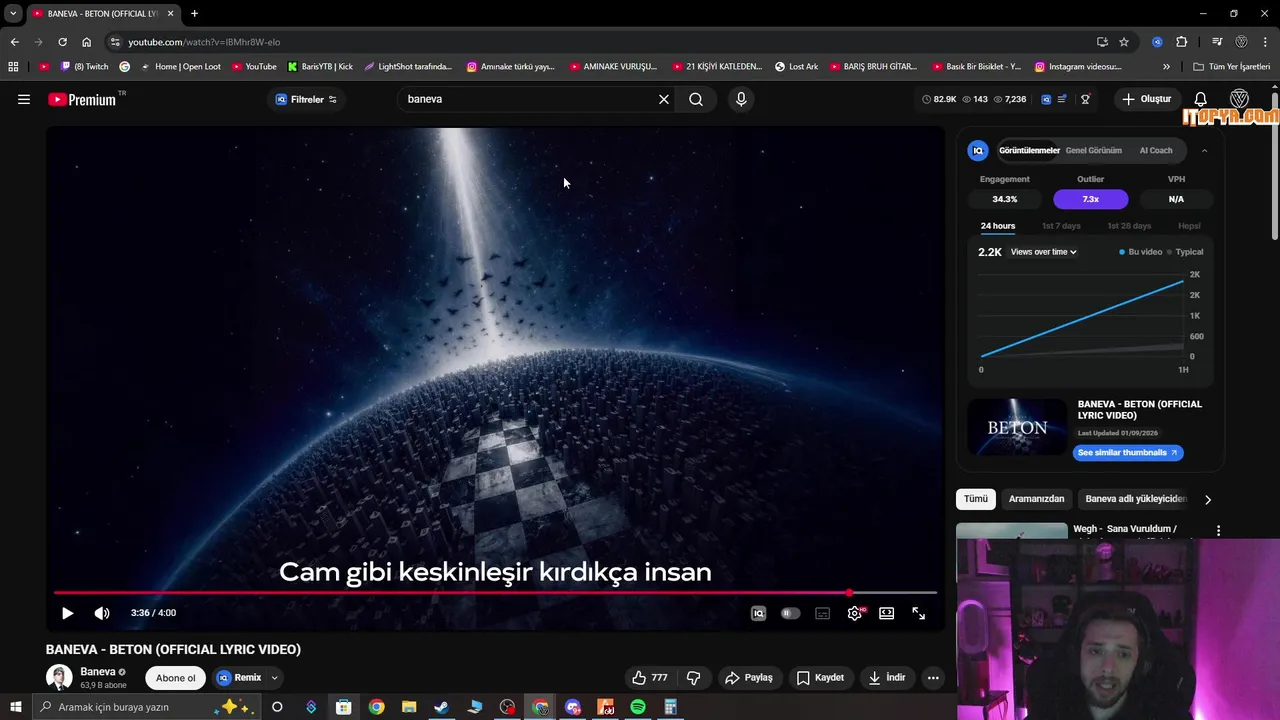The width and height of the screenshot is (1280, 720).
Task: Open vidIQ icon in the stats bar
Action: 1046,99
